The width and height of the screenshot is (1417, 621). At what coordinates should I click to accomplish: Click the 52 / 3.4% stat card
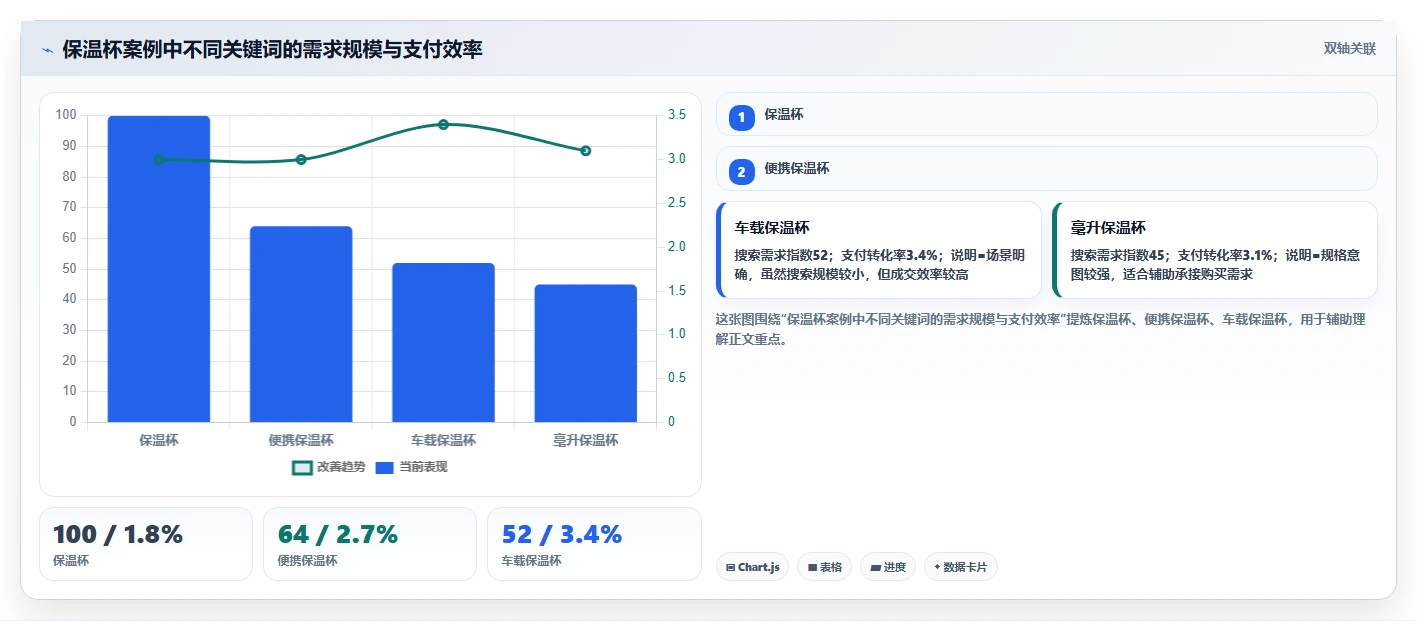click(x=594, y=544)
